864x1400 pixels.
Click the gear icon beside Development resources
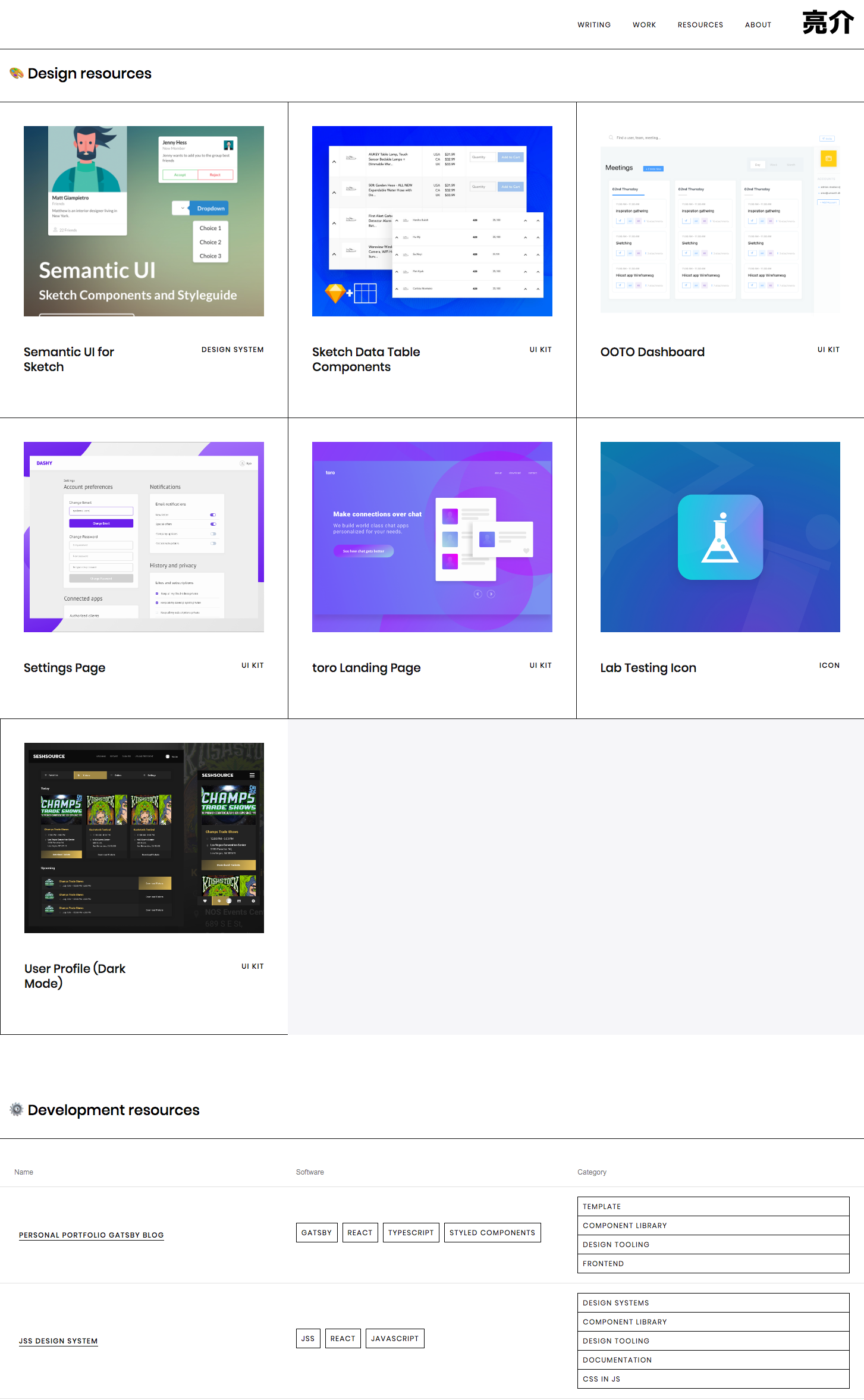tap(17, 1109)
